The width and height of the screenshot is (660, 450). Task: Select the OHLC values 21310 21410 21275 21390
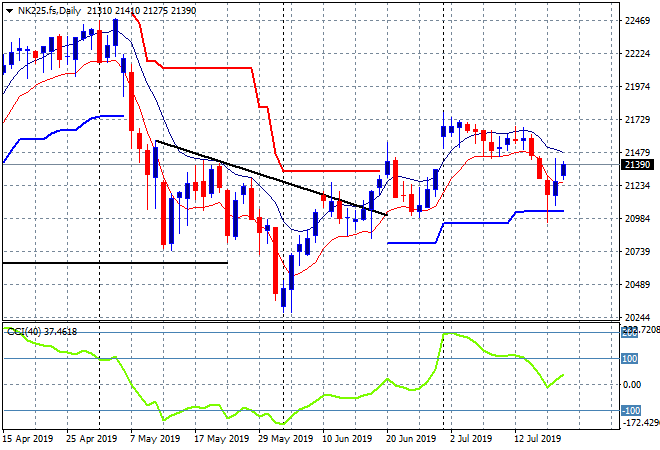(141, 11)
